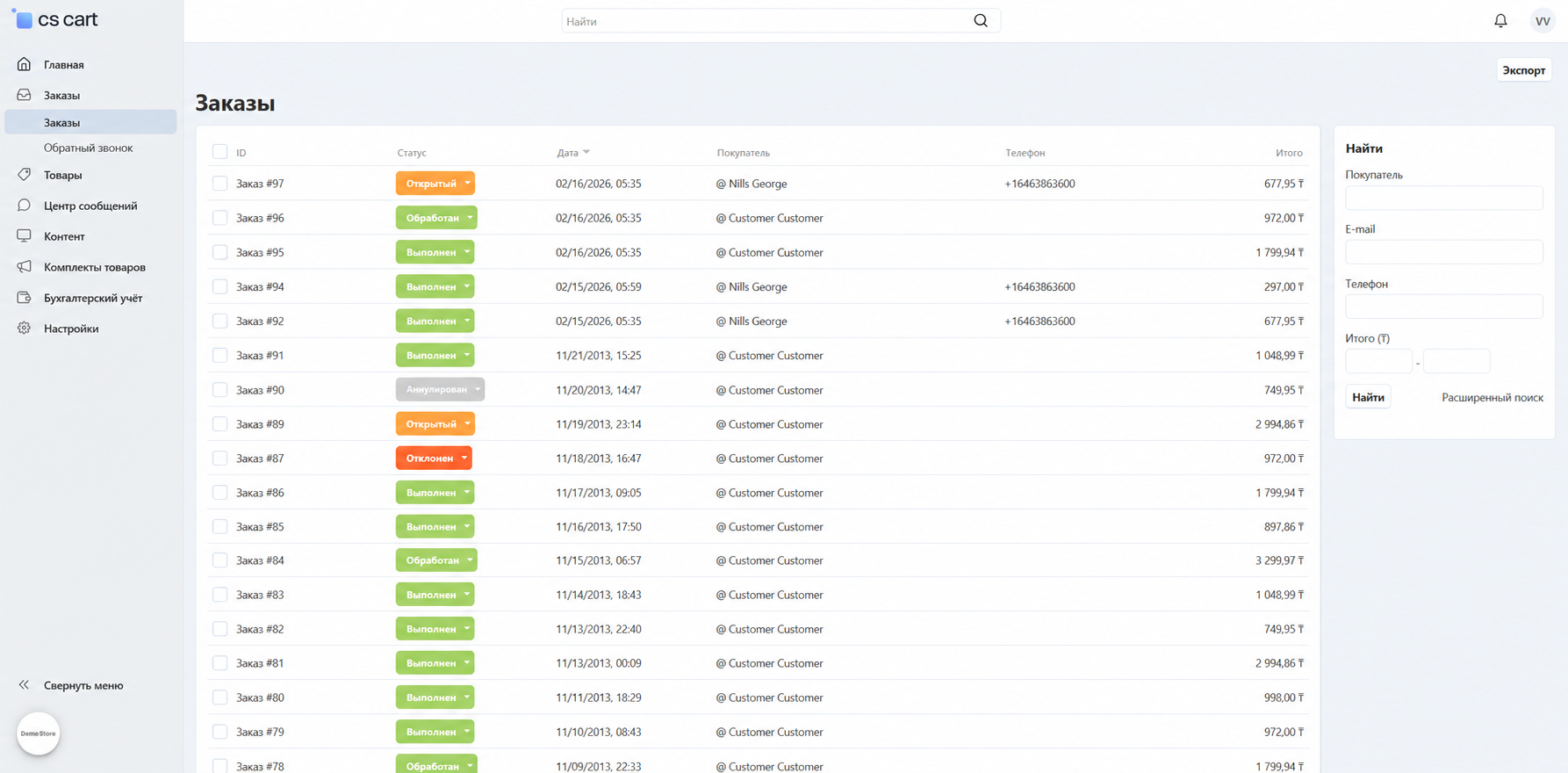The image size is (1568, 773).
Task: Sort by the Итого column header
Action: click(x=1289, y=153)
